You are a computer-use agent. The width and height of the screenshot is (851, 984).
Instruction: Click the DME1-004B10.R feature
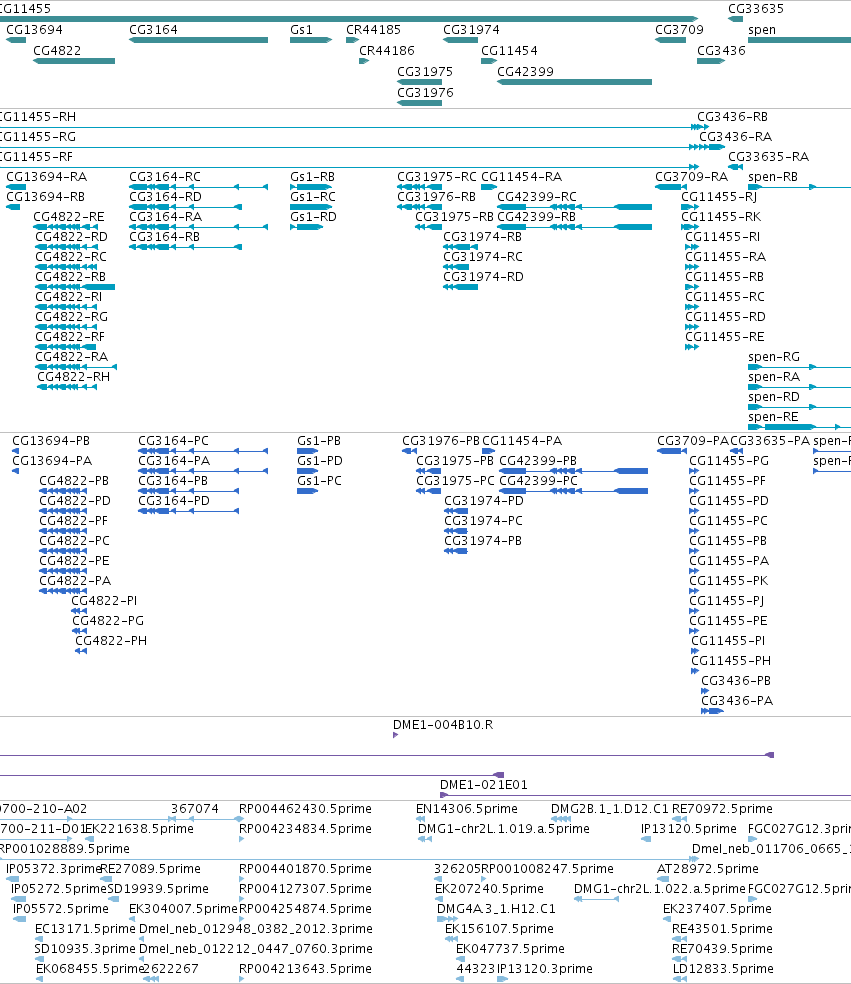[x=395, y=735]
